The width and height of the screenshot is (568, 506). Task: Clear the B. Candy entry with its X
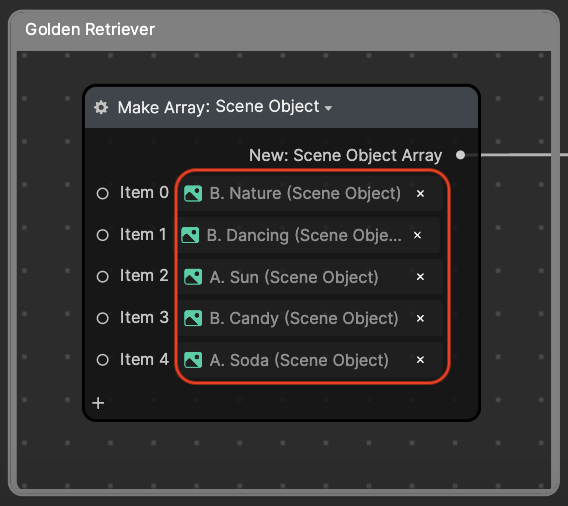point(420,318)
